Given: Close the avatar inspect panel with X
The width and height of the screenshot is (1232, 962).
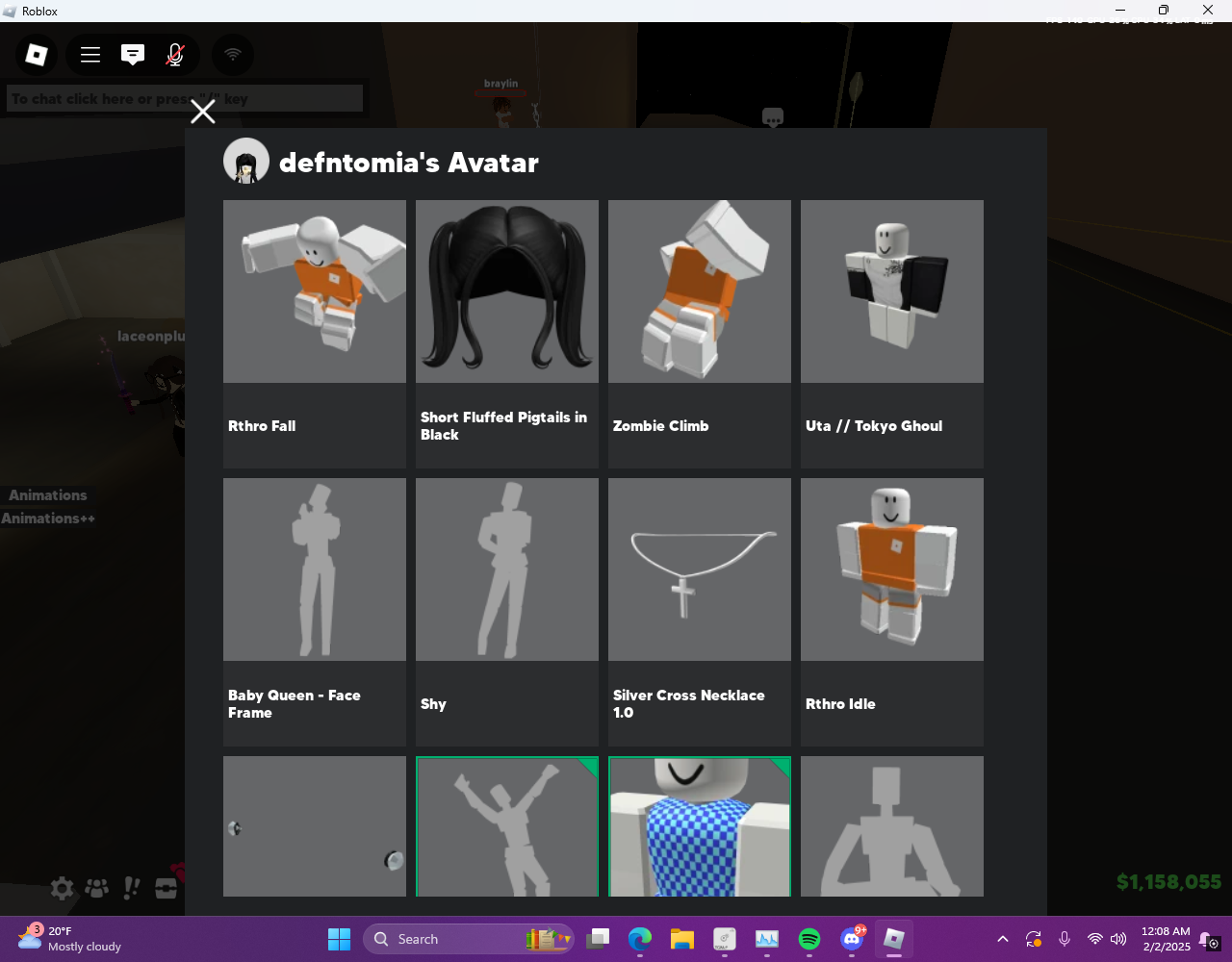Looking at the screenshot, I should (203, 112).
